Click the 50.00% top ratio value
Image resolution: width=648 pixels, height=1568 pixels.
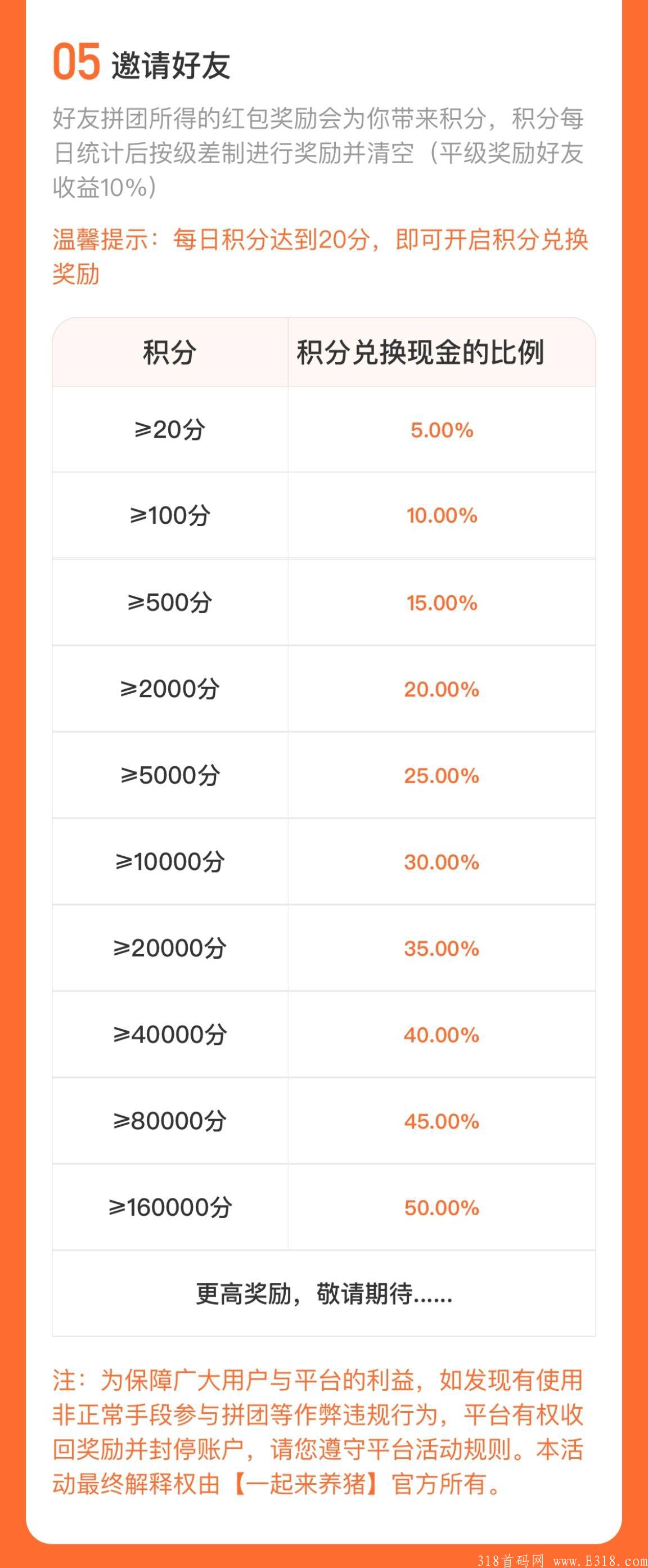click(x=442, y=1208)
